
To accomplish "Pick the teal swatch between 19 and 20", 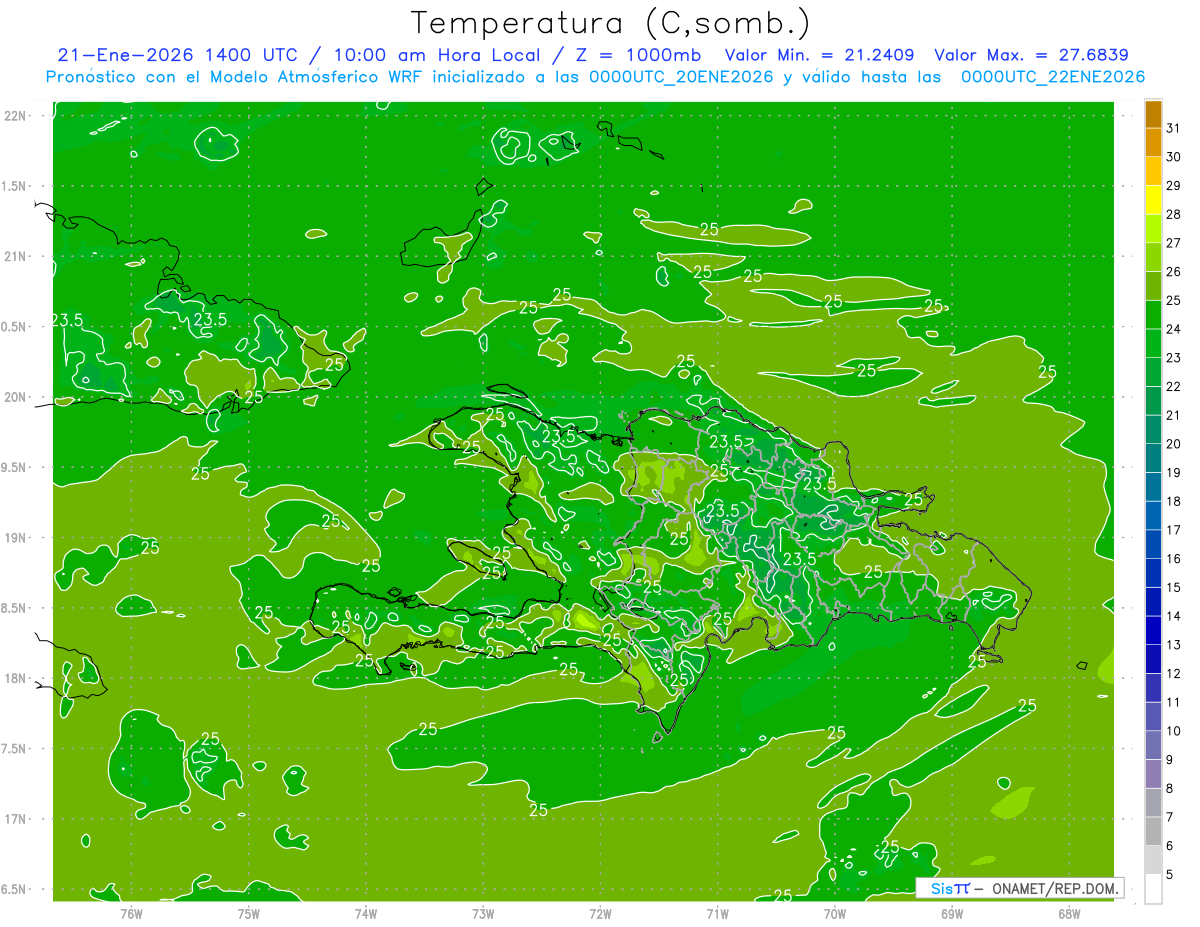I will tap(1153, 458).
